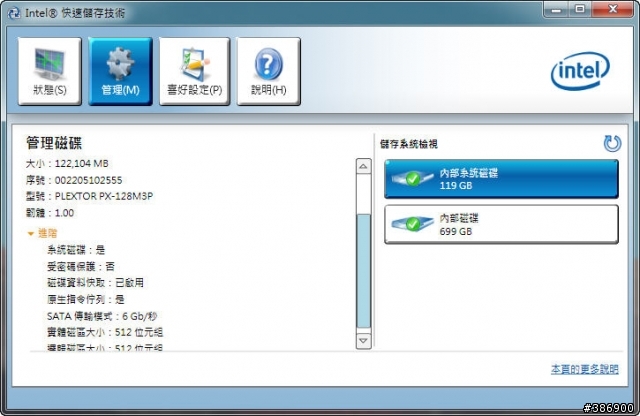640x416 pixels.
Task: Click the 儲存系統檢視 heading
Action: (x=409, y=144)
